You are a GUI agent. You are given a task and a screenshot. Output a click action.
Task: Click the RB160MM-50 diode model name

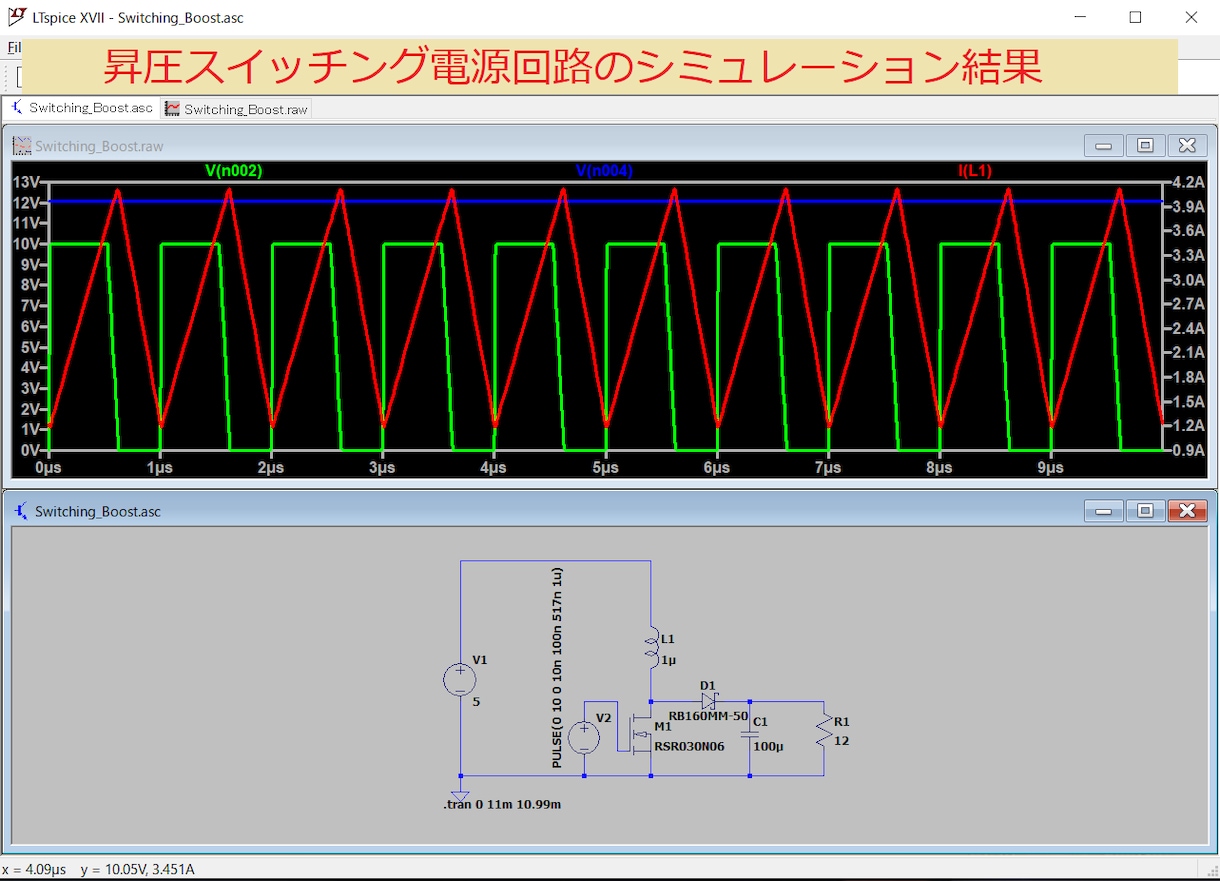tap(708, 716)
